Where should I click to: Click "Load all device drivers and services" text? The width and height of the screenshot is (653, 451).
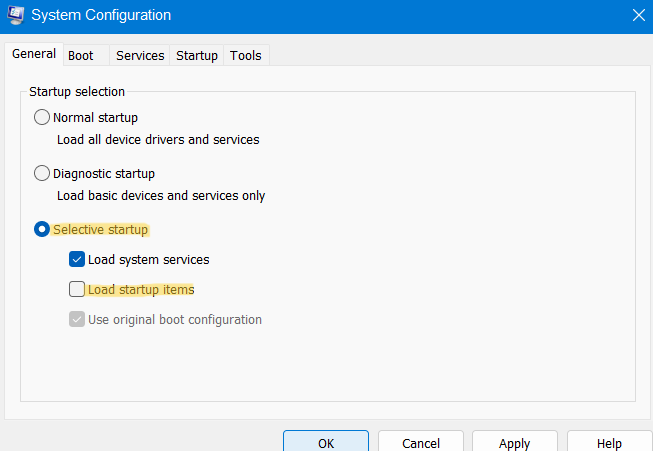click(158, 140)
